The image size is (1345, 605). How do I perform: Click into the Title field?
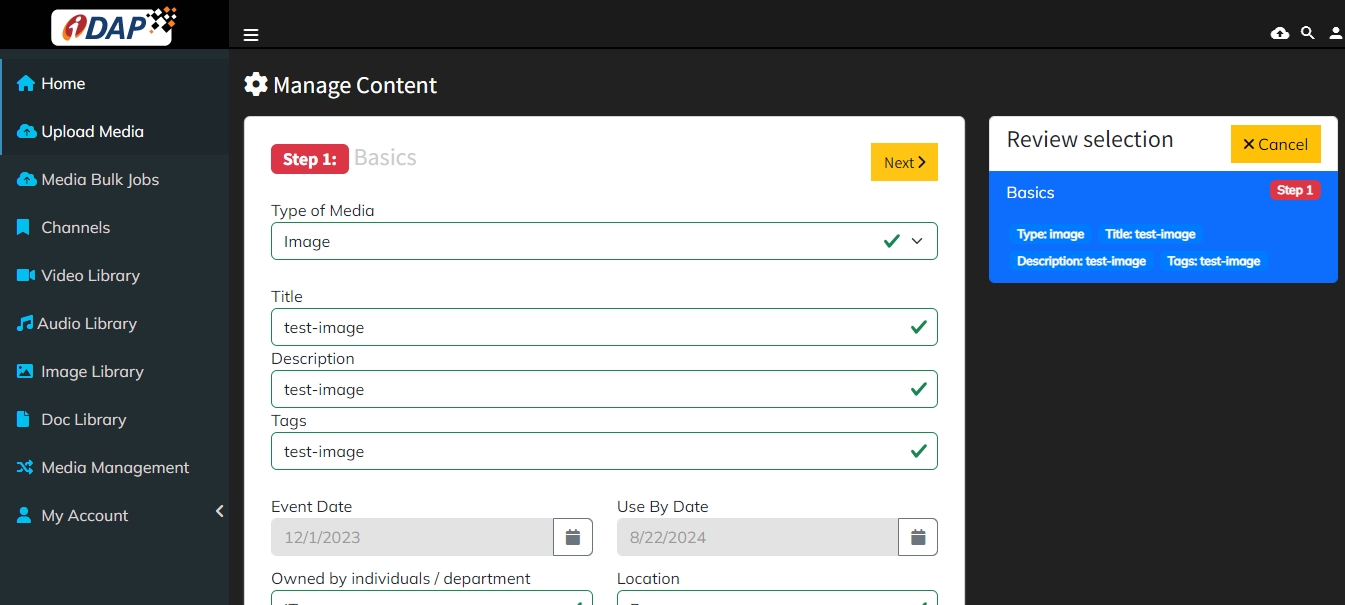604,327
